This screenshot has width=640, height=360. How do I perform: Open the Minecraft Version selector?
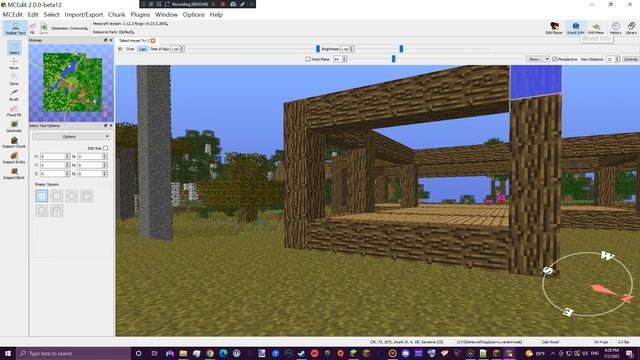pyautogui.click(x=130, y=24)
